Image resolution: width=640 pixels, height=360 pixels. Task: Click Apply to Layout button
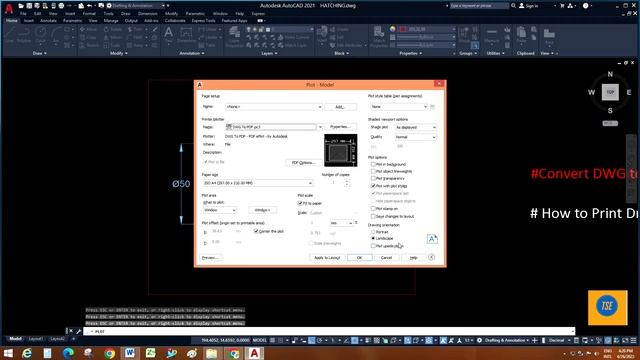[x=327, y=258]
